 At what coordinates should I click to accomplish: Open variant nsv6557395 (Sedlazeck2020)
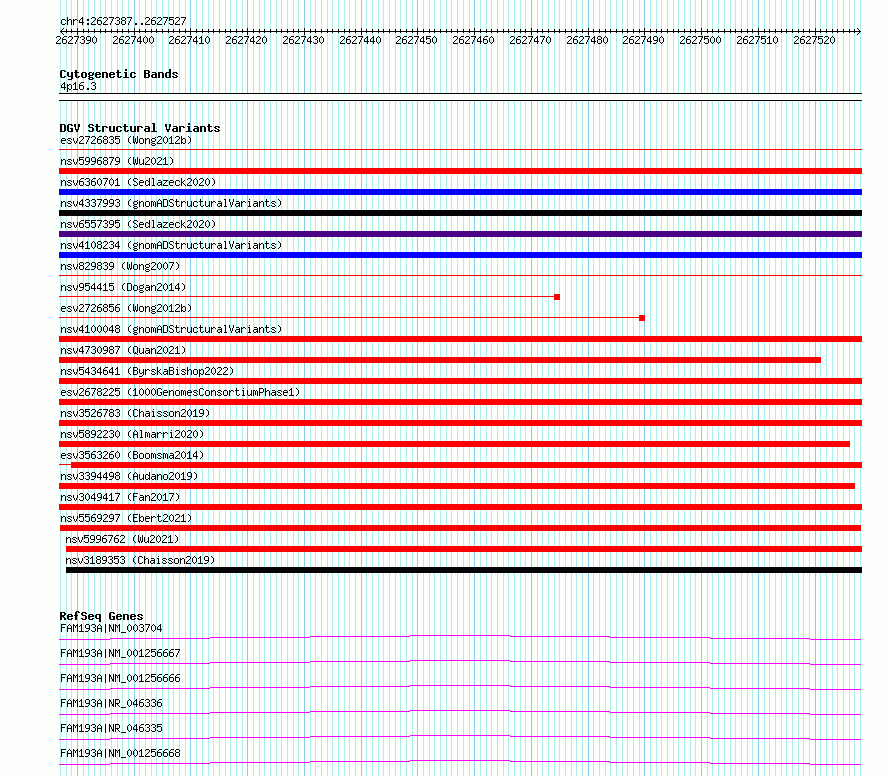pos(138,224)
